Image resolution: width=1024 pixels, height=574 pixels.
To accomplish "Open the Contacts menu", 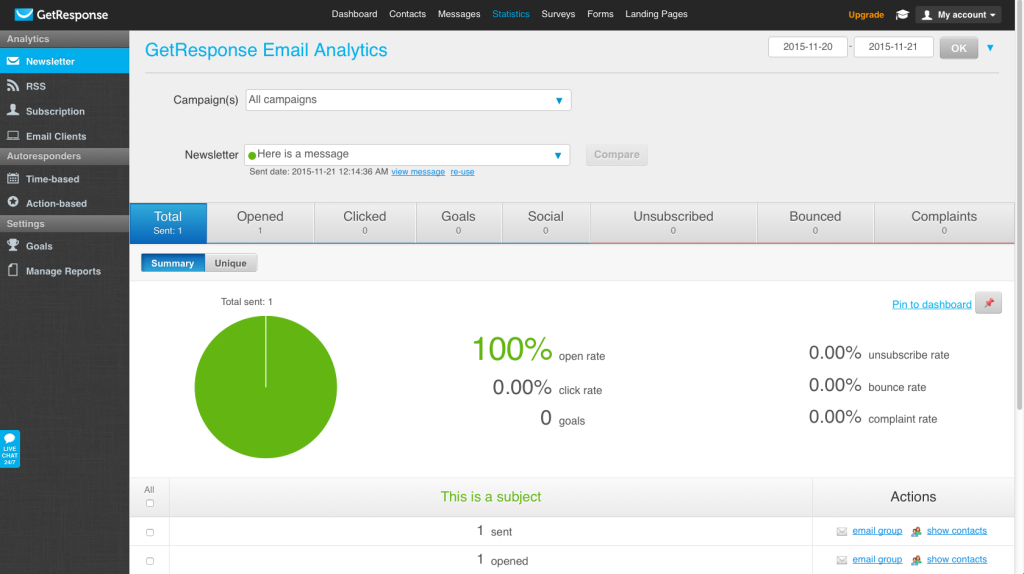I will point(407,14).
